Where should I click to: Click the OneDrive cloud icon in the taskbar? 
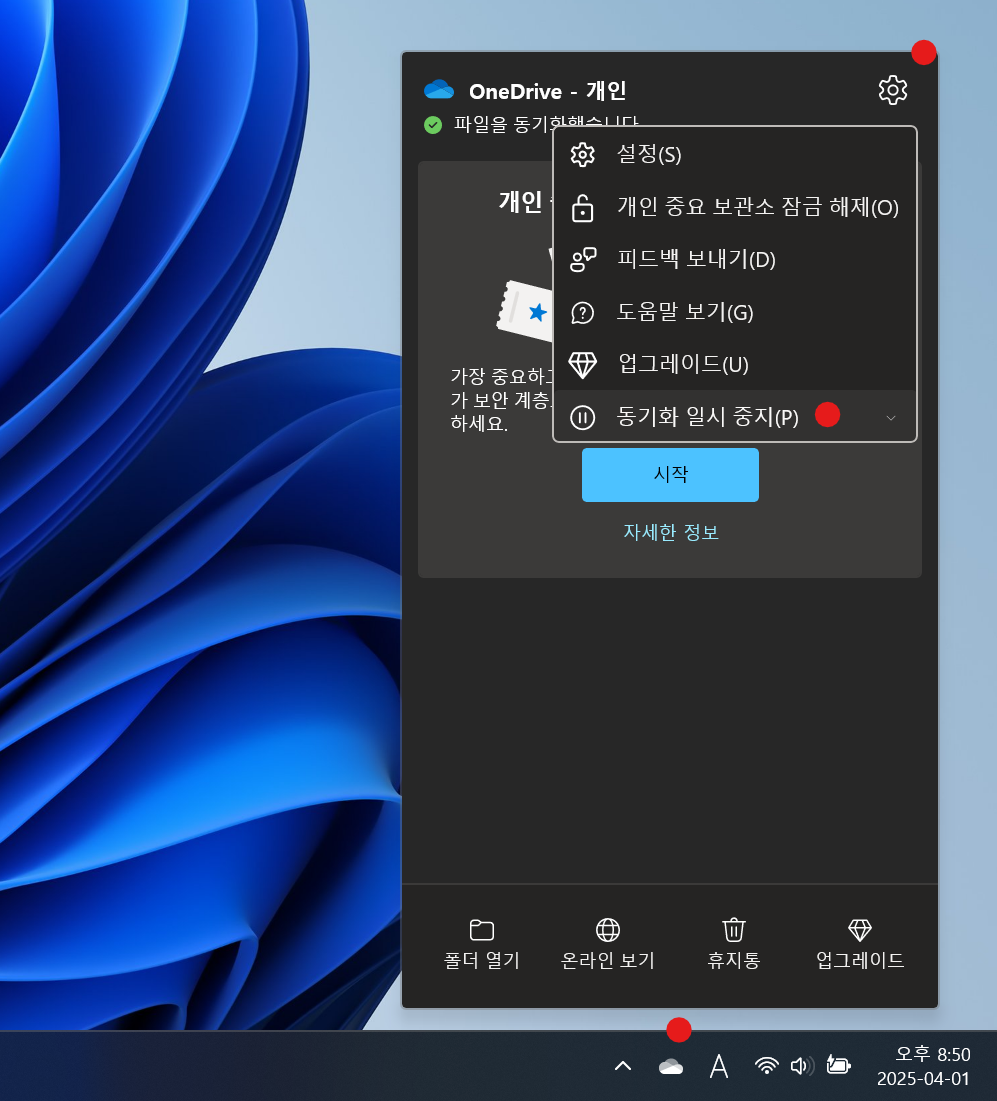671,1067
